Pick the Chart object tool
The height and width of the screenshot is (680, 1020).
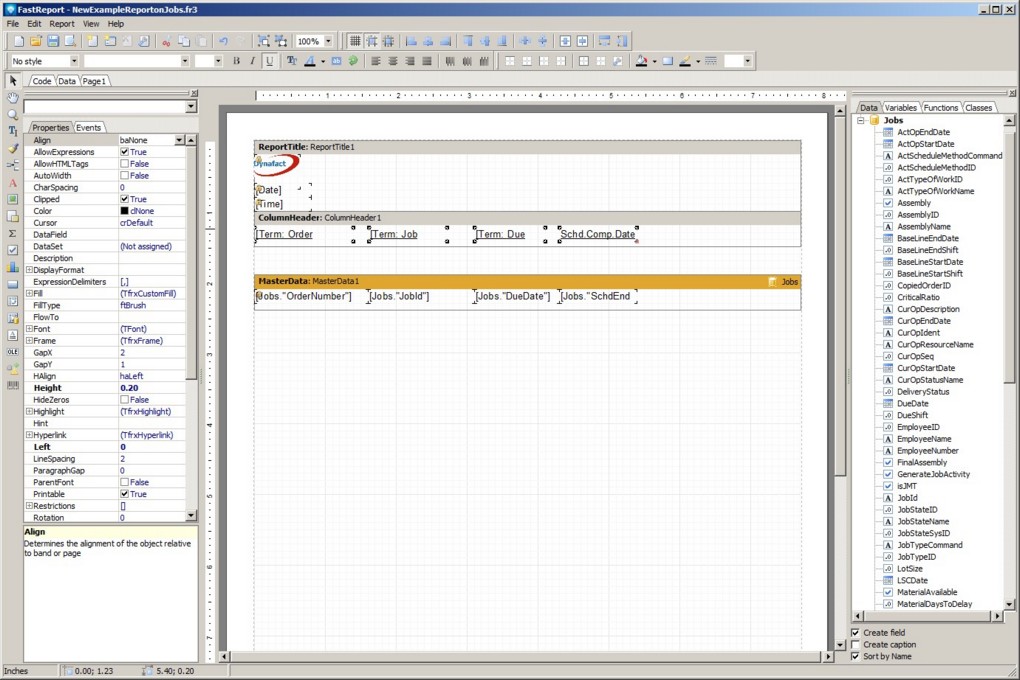[x=13, y=268]
